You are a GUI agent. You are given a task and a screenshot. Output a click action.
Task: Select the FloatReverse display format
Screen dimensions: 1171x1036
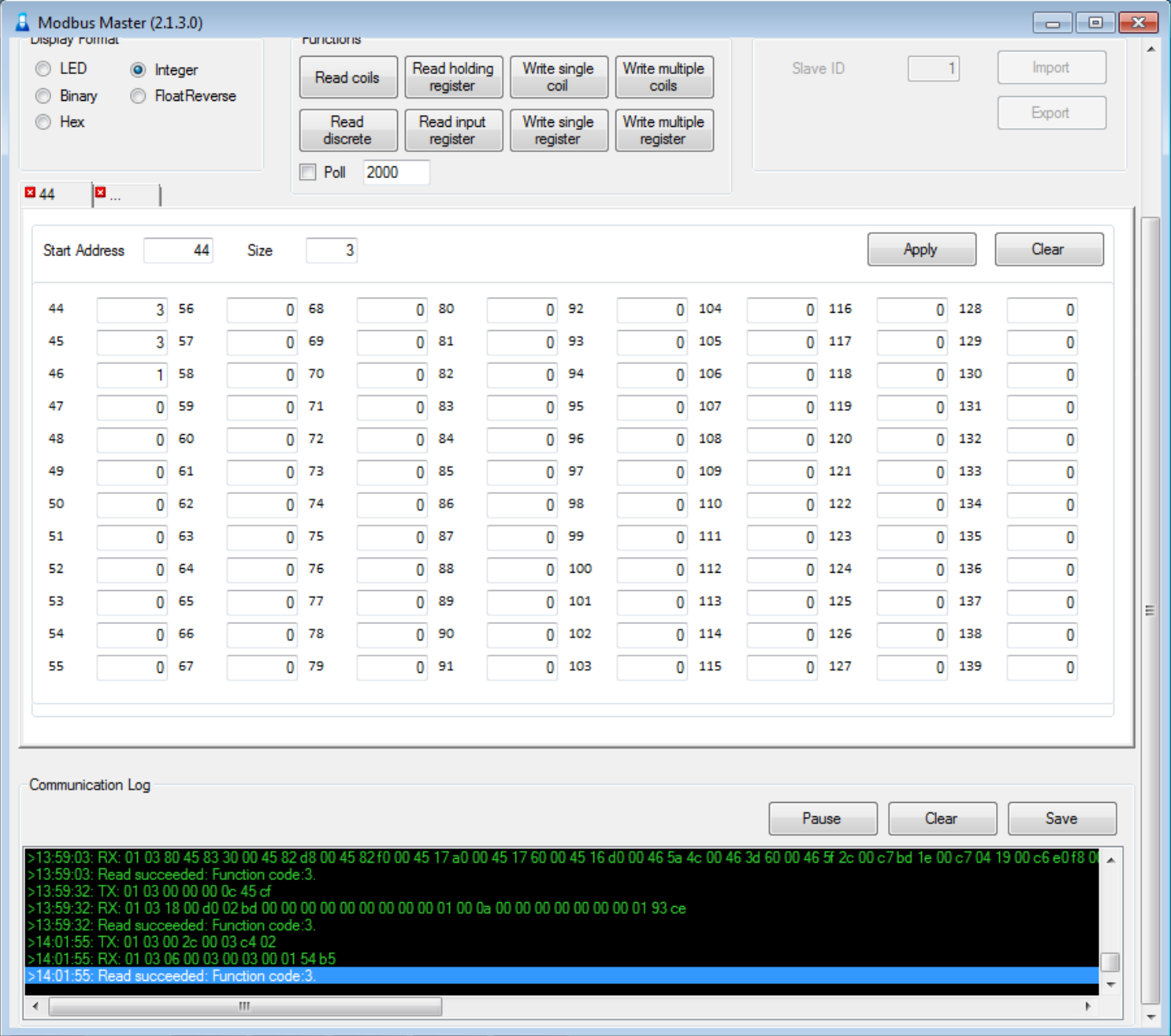pos(138,96)
